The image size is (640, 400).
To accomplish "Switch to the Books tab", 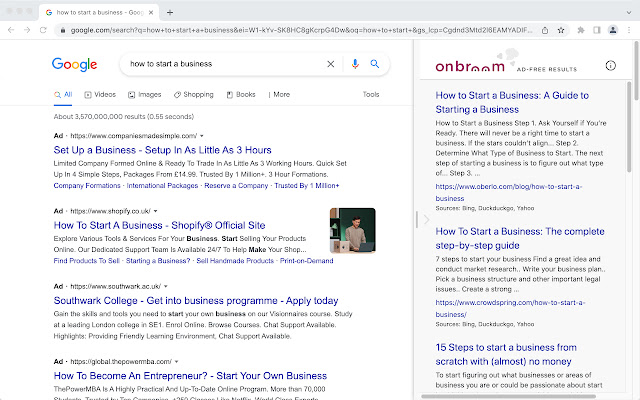I will pos(241,95).
